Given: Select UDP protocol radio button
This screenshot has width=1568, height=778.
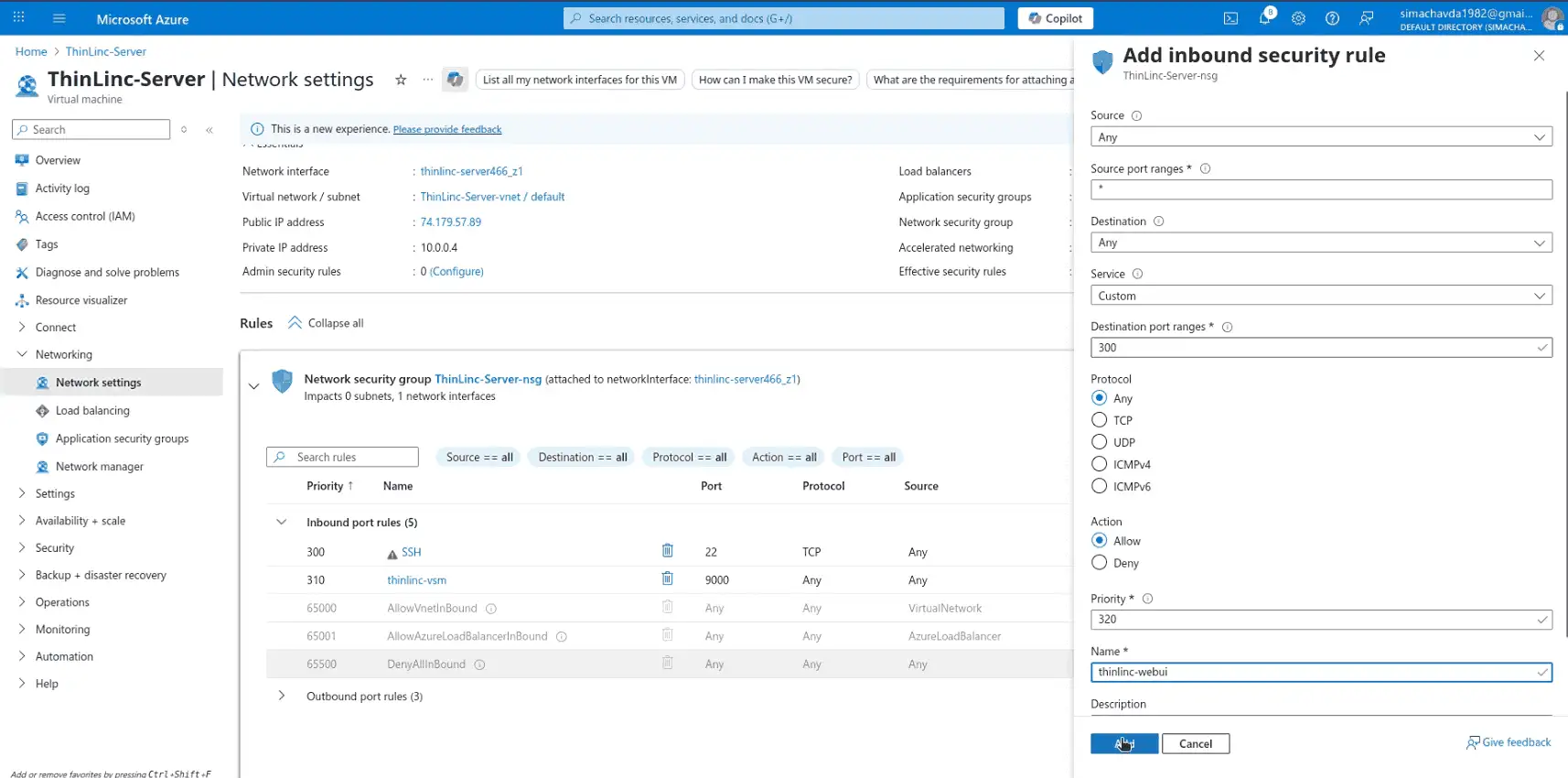Looking at the screenshot, I should pos(1100,442).
